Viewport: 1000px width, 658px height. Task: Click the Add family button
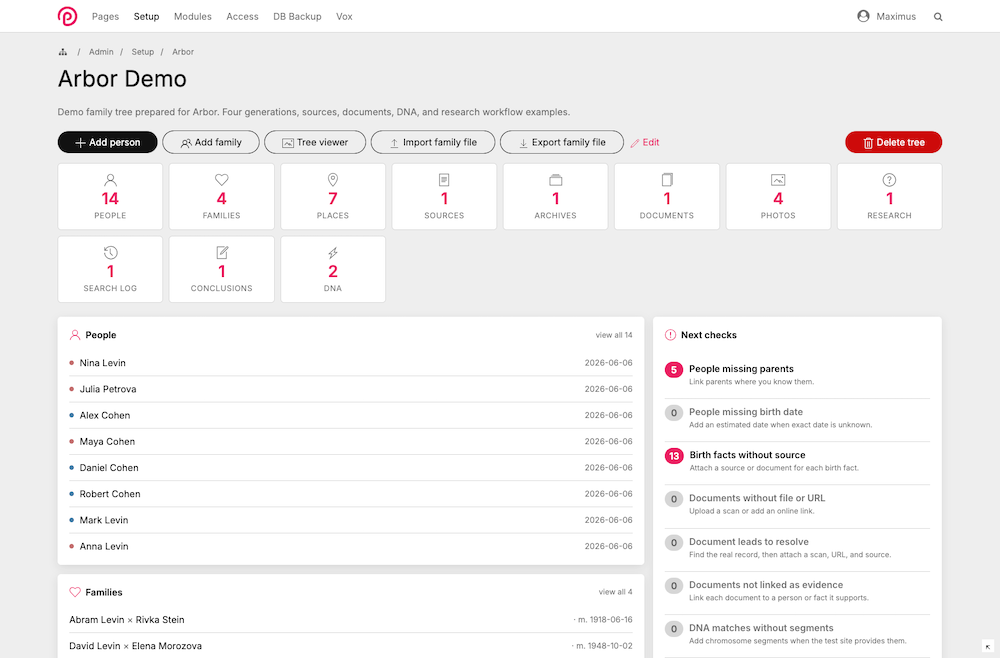click(210, 142)
